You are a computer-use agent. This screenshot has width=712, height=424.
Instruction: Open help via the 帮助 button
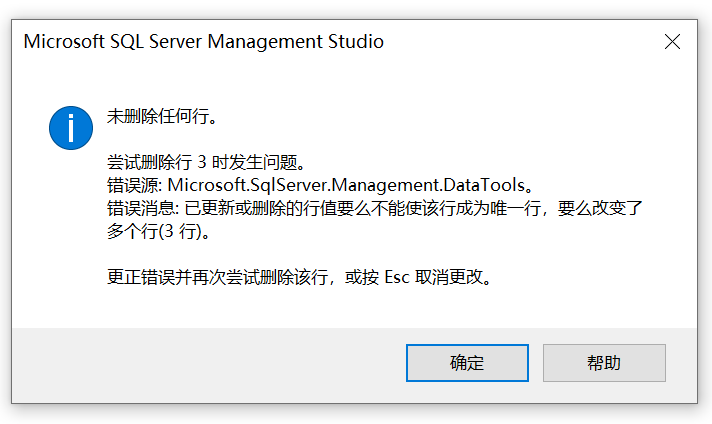(604, 363)
